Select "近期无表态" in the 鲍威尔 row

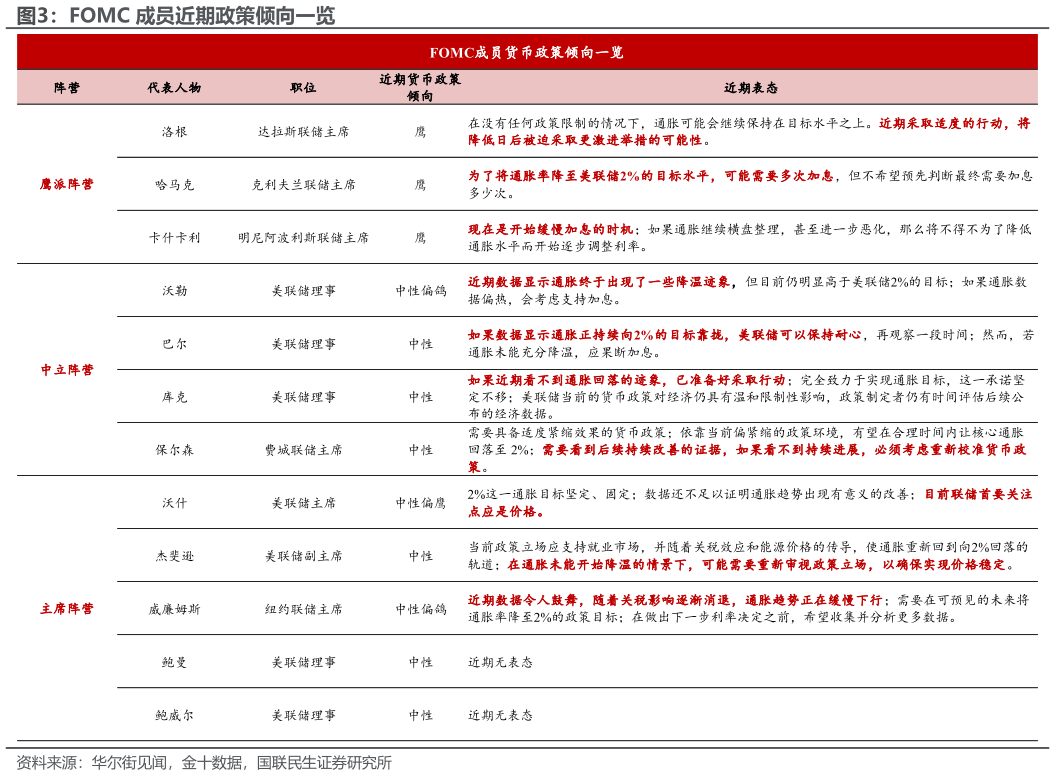point(500,715)
